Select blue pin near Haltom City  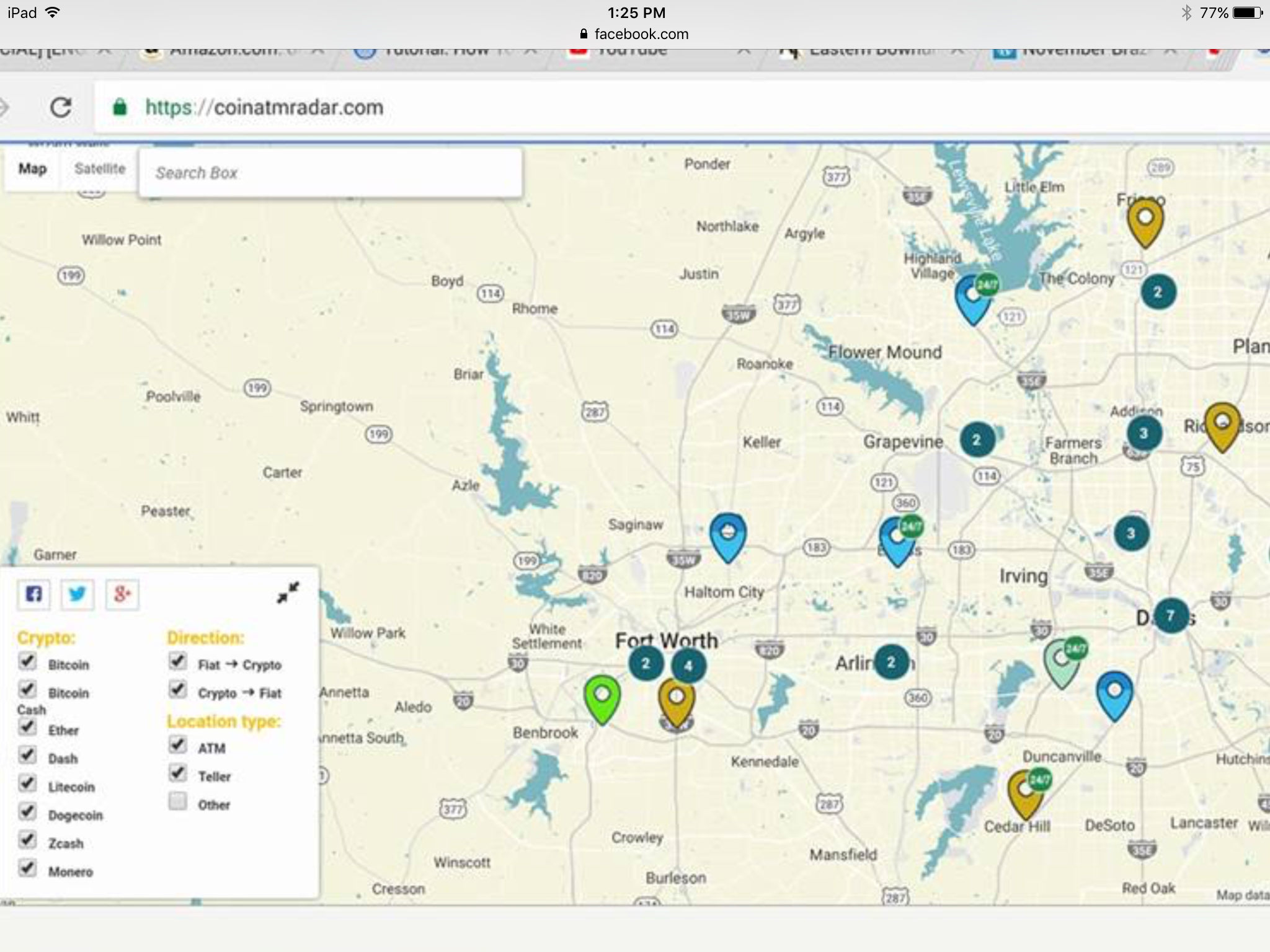[727, 534]
